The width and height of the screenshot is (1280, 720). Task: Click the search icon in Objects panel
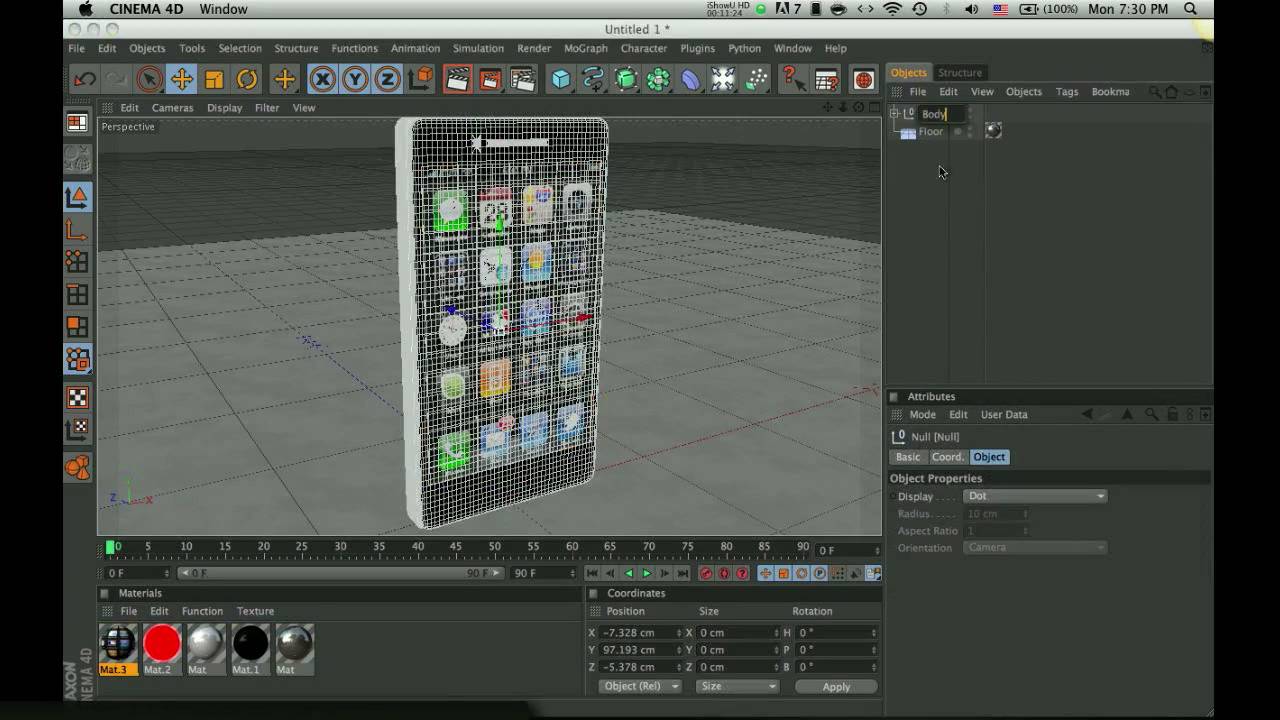1155,92
